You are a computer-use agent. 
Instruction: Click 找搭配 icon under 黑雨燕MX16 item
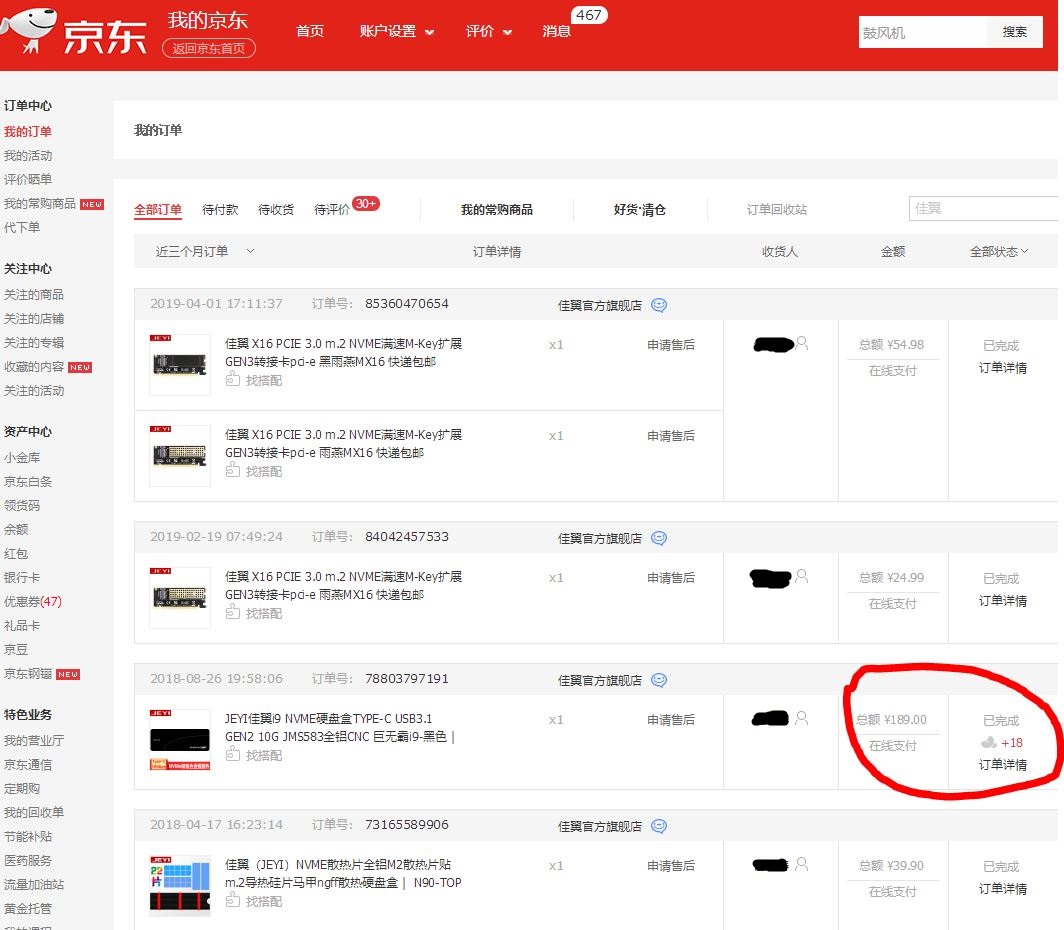pyautogui.click(x=233, y=379)
